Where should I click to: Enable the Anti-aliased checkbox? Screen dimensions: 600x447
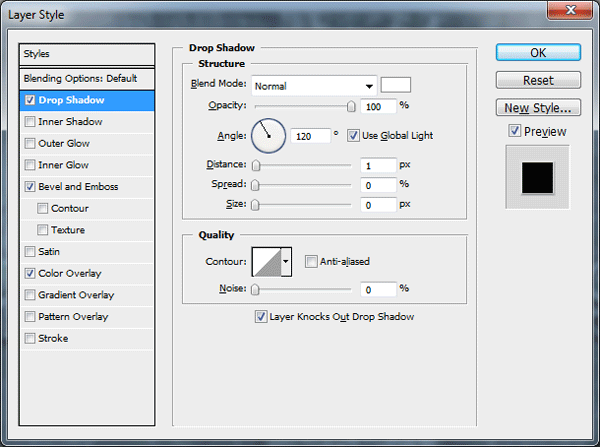pyautogui.click(x=311, y=262)
